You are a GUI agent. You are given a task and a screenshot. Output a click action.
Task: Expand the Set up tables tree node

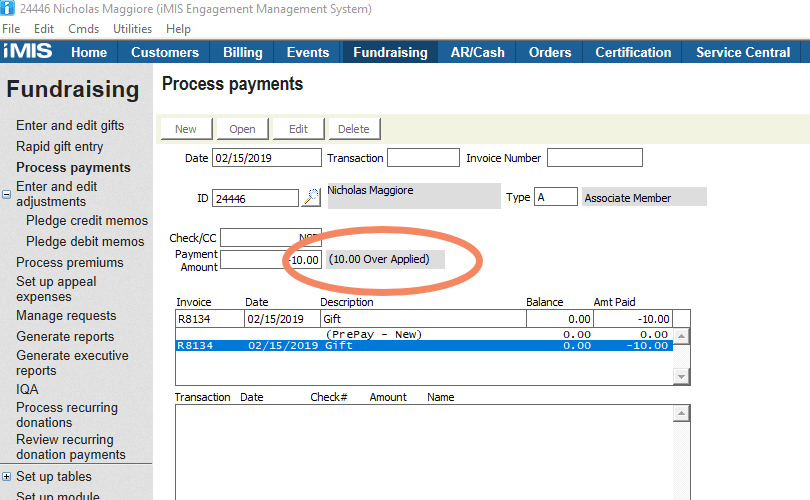7,477
